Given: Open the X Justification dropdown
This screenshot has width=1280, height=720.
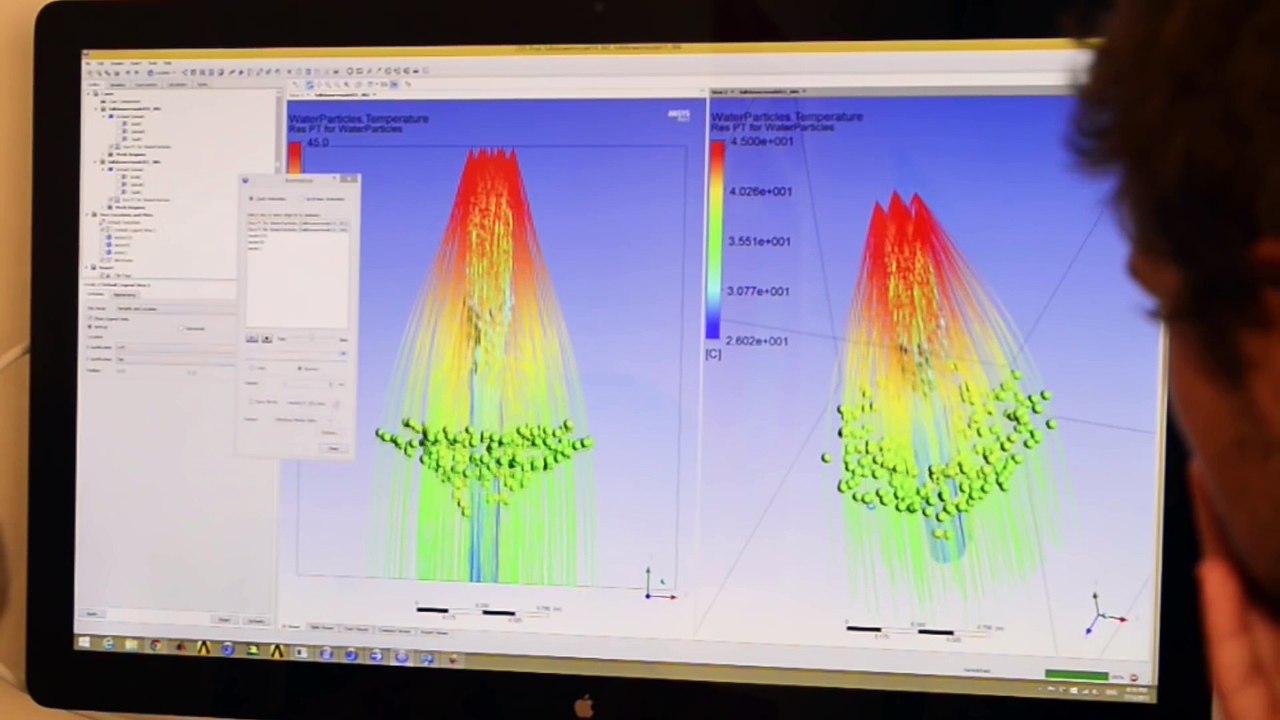Looking at the screenshot, I should tap(175, 346).
